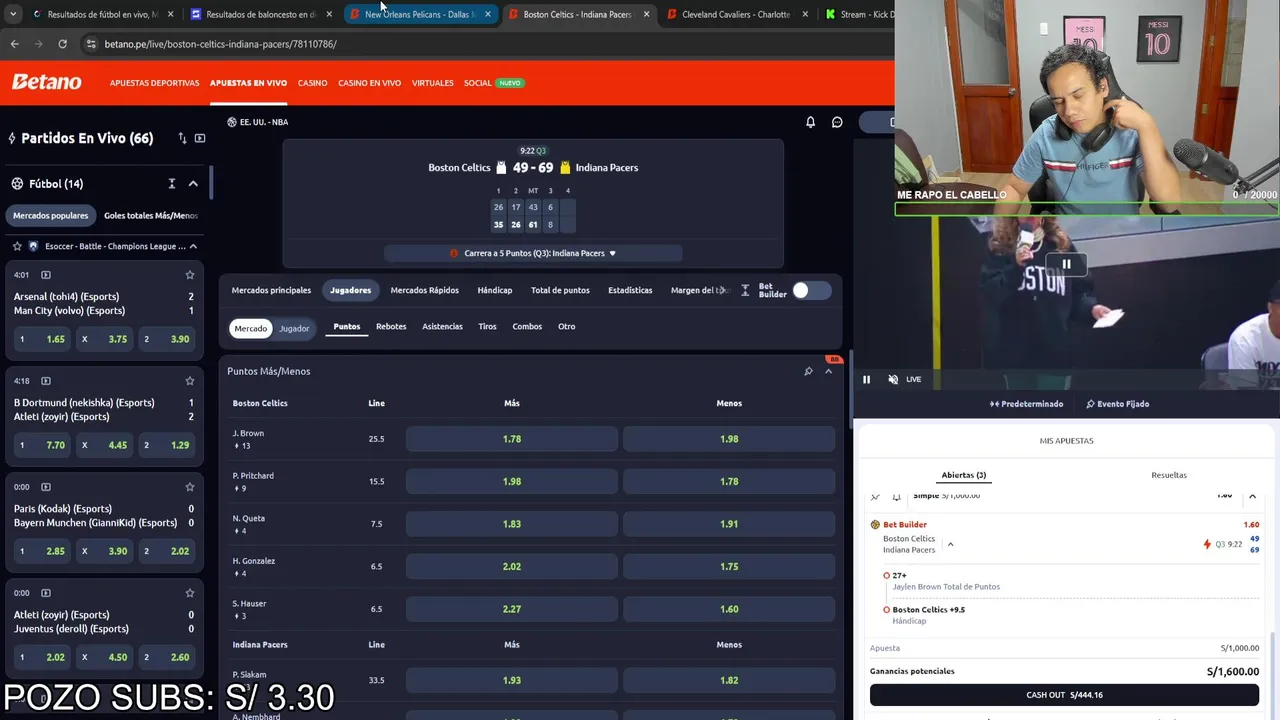This screenshot has width=1280, height=720.
Task: Open Apuestas Deportivas menu
Action: (154, 83)
